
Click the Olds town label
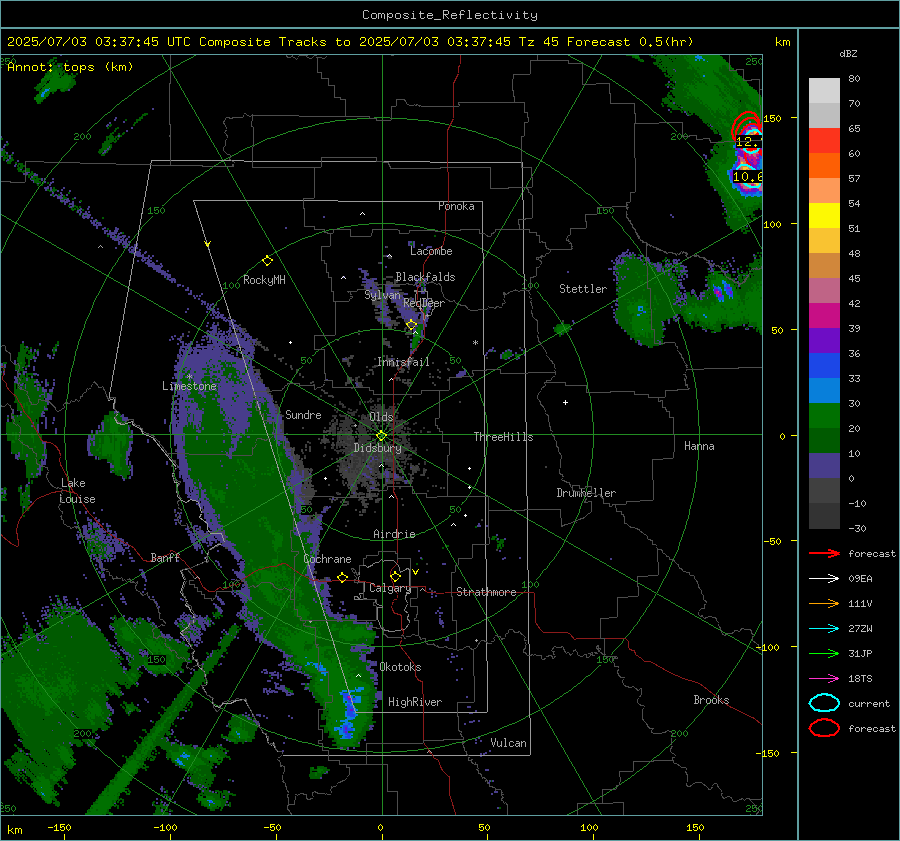point(381,417)
